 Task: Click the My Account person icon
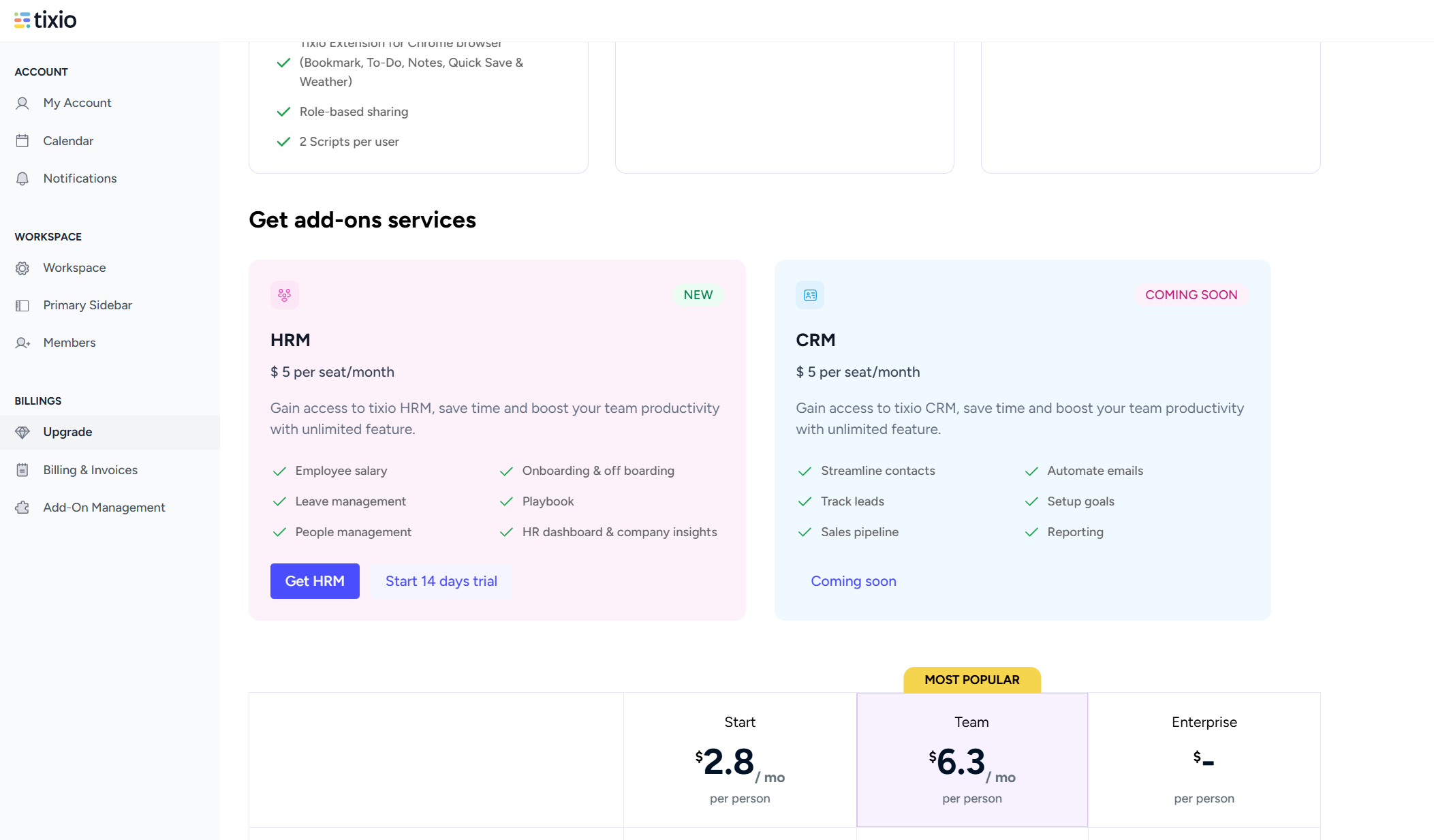22,104
